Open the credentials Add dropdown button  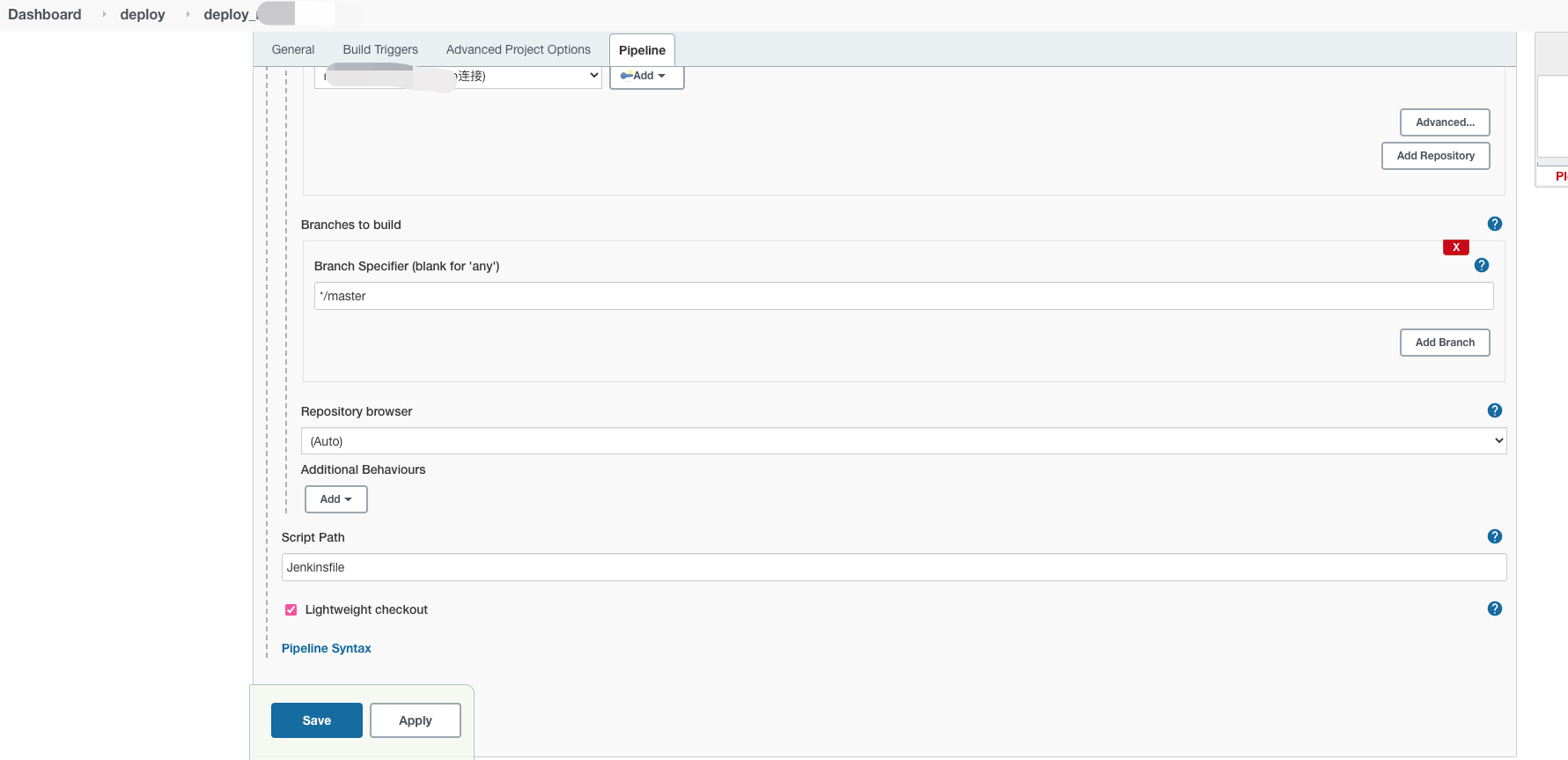[x=646, y=76]
